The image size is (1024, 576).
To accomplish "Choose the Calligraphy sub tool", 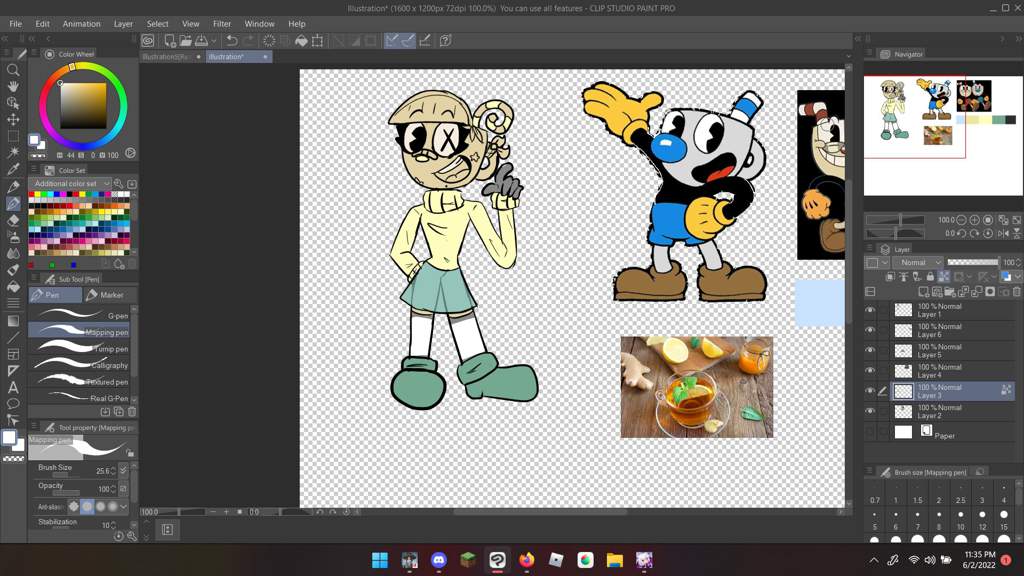I will 79,364.
